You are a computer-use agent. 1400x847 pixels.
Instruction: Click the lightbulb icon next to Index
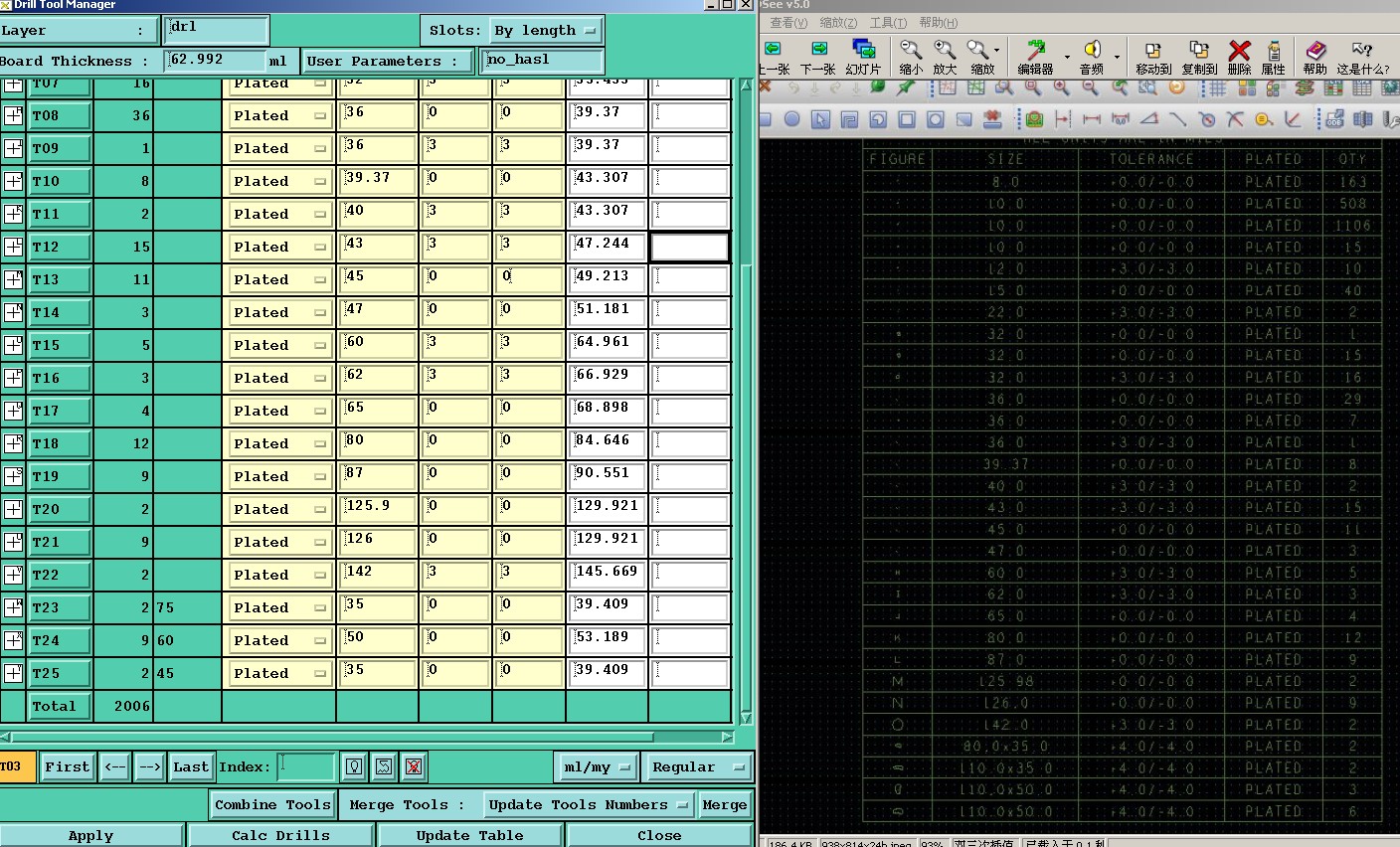tap(354, 766)
